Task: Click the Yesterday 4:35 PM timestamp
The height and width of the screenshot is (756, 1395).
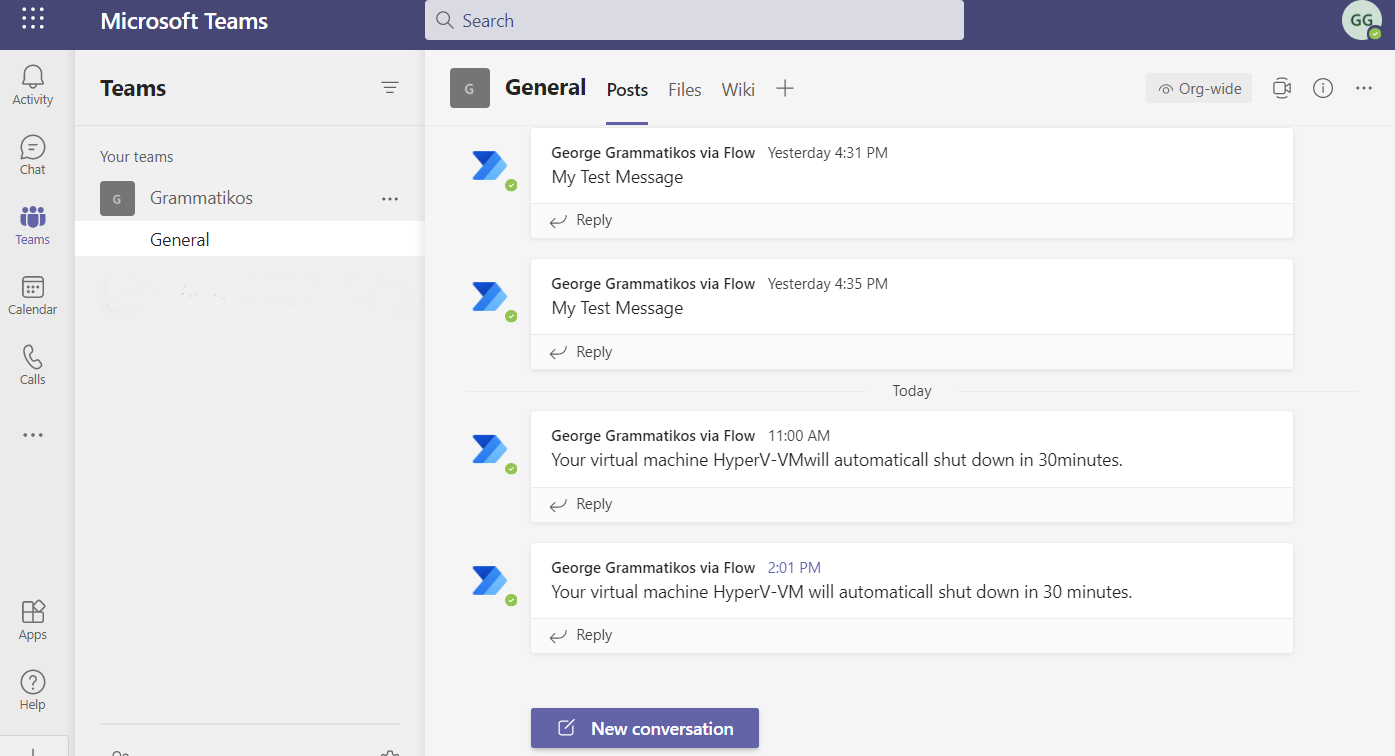Action: tap(828, 284)
